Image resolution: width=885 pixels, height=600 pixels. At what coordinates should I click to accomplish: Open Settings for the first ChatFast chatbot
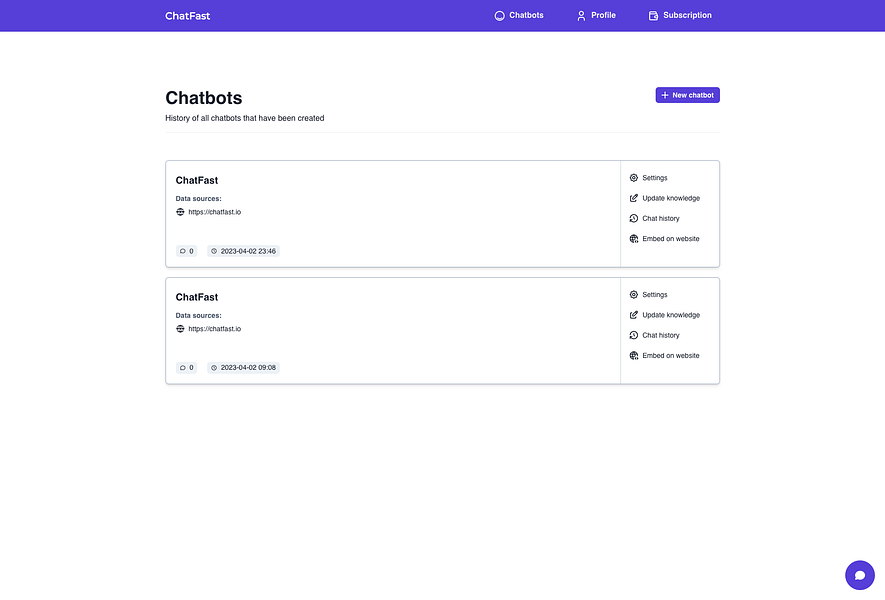point(653,177)
